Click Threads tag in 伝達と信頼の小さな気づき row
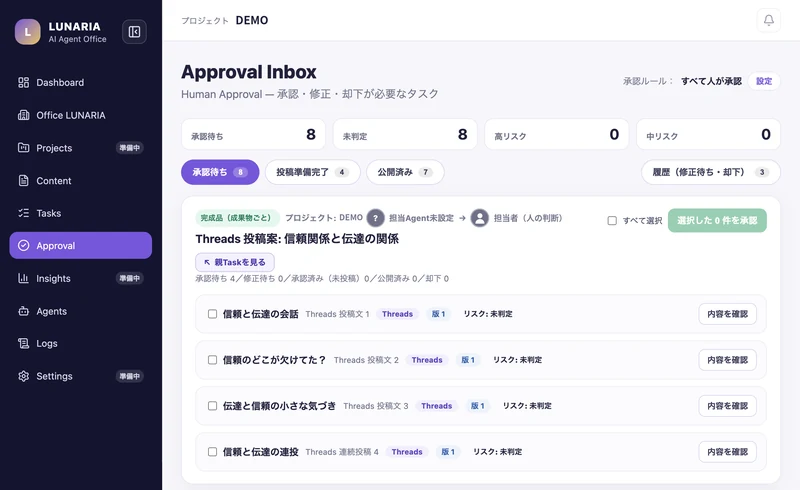 click(437, 406)
